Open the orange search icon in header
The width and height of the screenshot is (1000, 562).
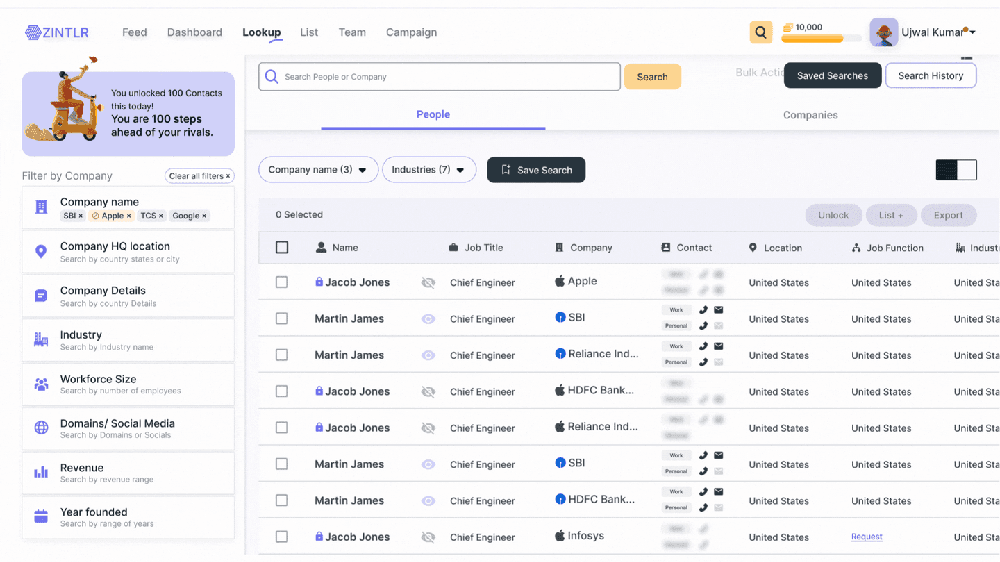pos(760,32)
